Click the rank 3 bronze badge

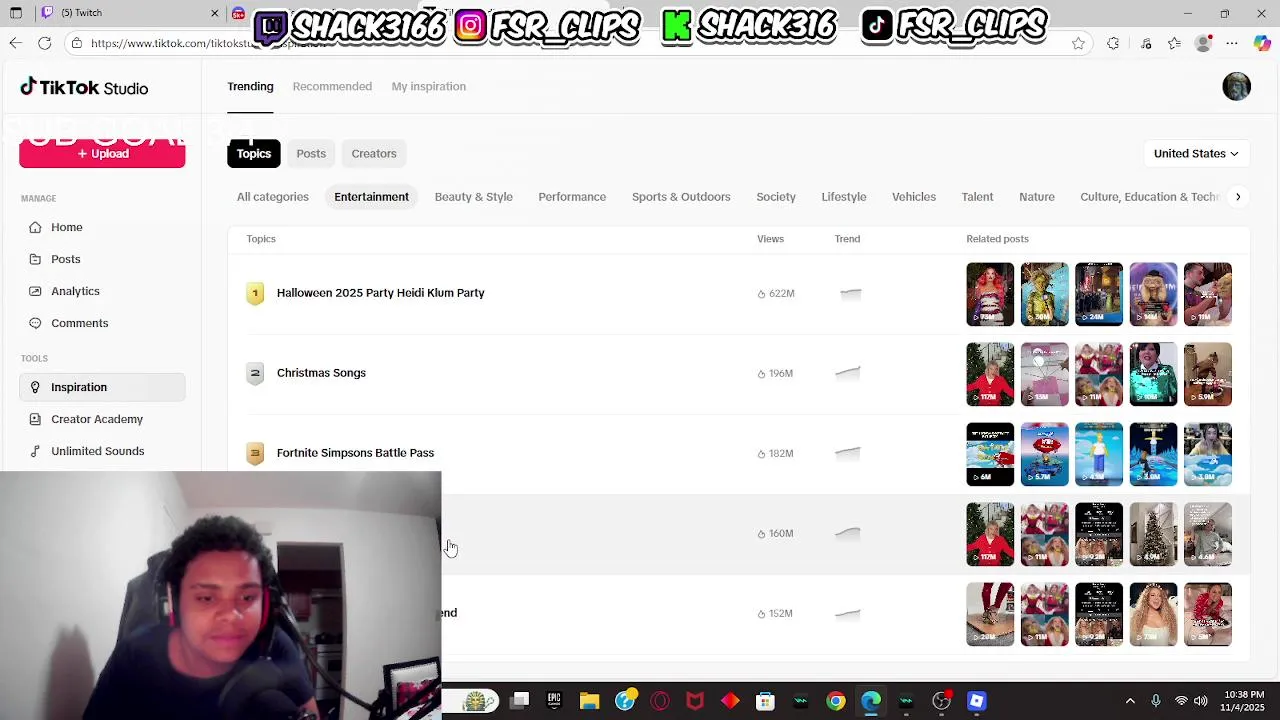point(255,453)
